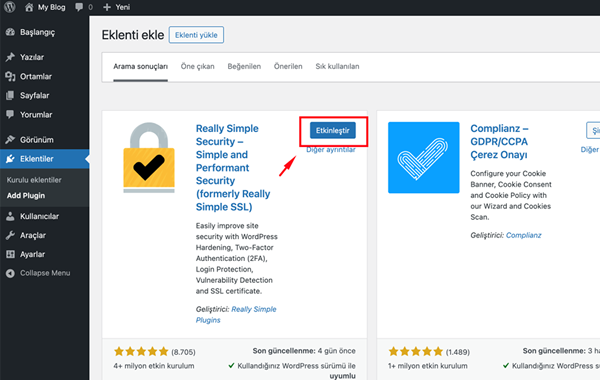Click the 1+ milyon etkin kurulum text

tap(428, 366)
